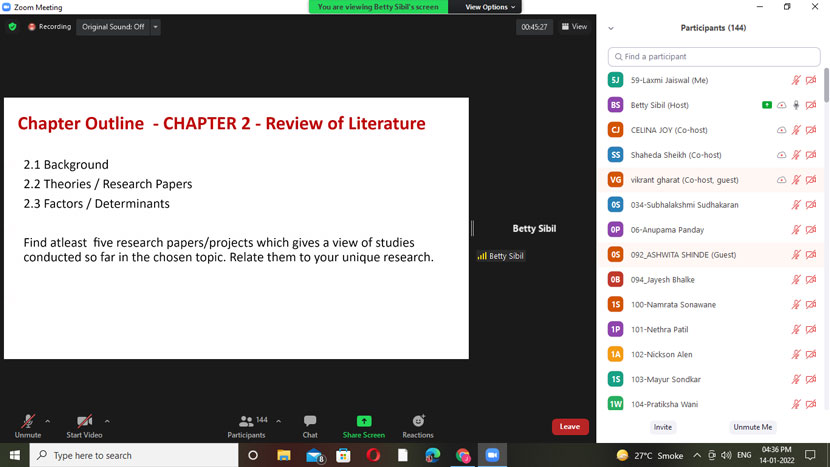Screen dimensions: 830x467
Task: Click the Leave meeting button
Action: (569, 427)
